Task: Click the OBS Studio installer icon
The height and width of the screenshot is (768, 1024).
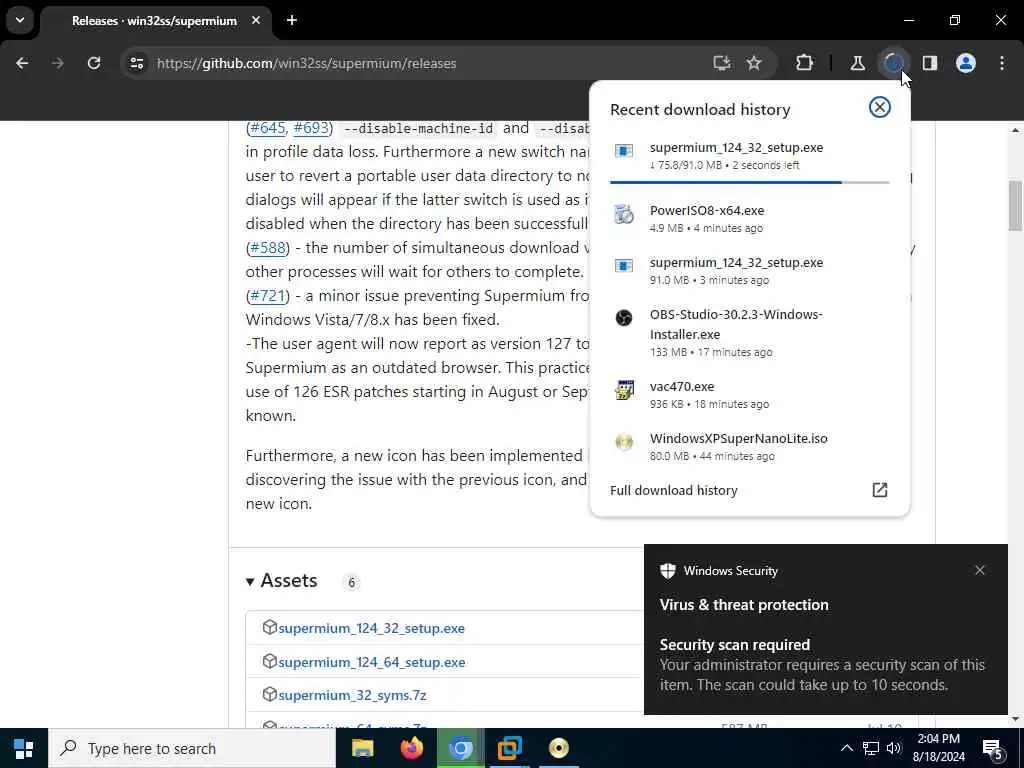Action: tap(624, 318)
